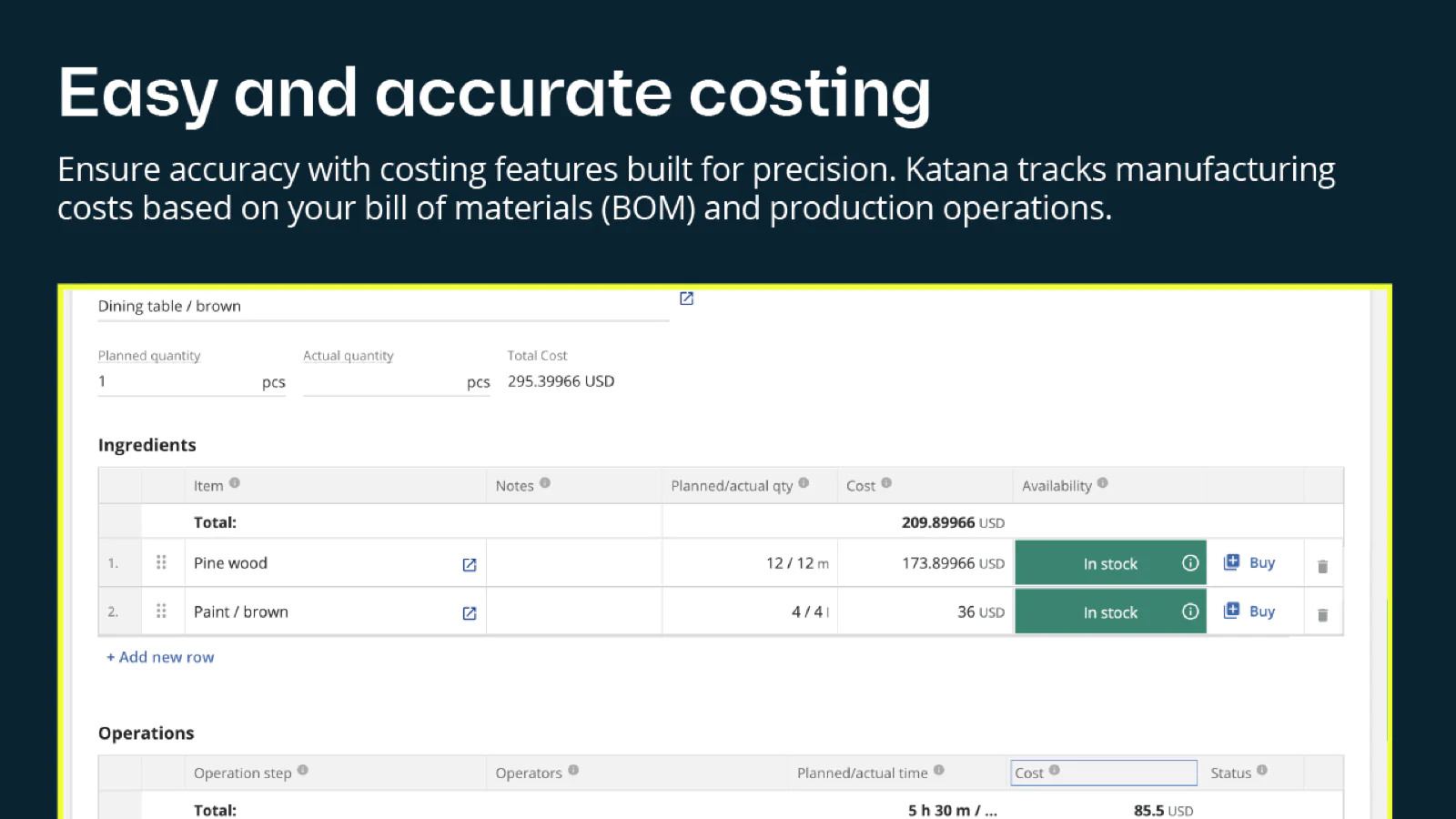1456x819 pixels.
Task: Delete the Pine wood ingredient row
Action: pos(1323,566)
